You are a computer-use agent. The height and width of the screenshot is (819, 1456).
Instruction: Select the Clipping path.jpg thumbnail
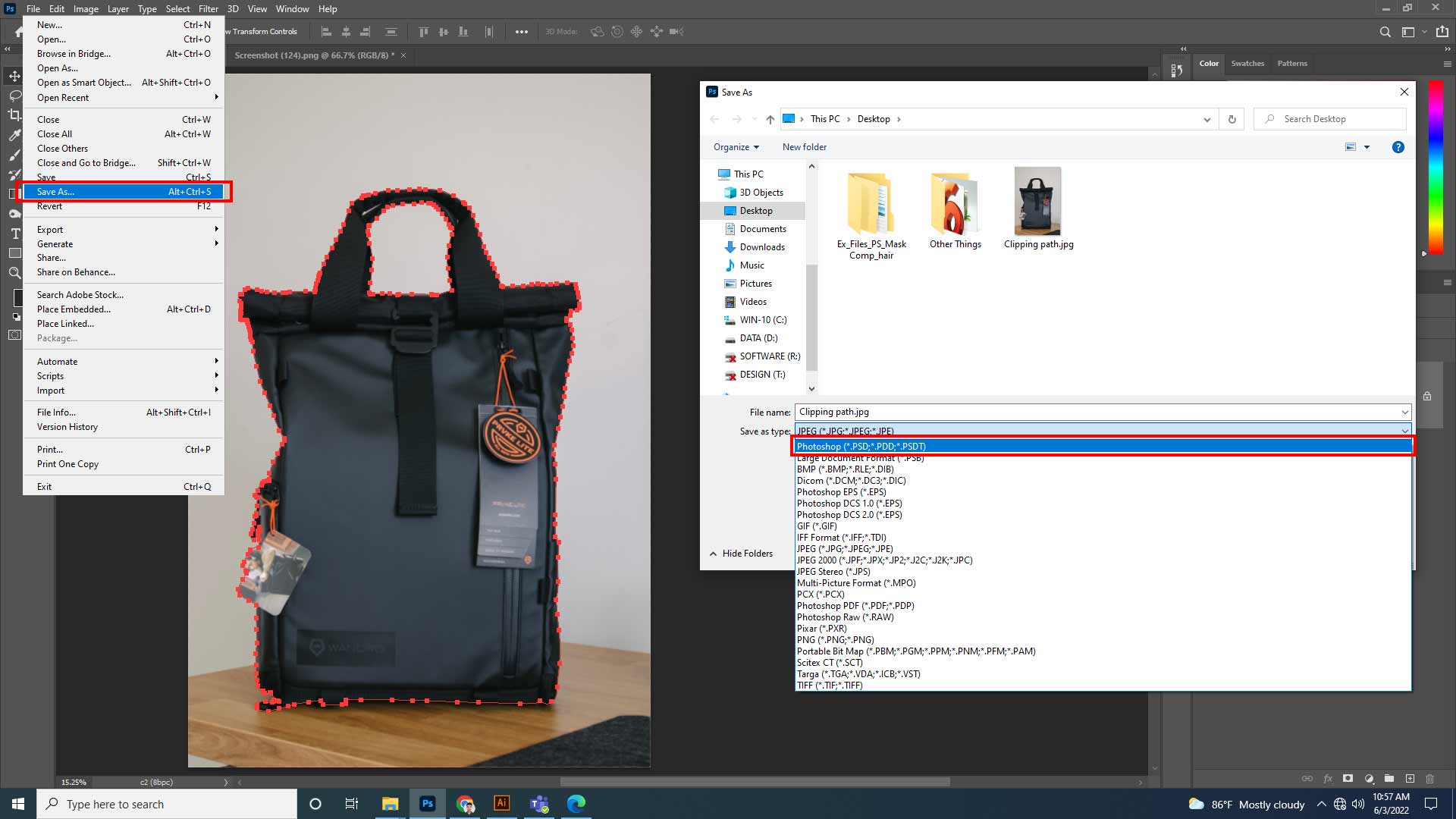click(1037, 201)
